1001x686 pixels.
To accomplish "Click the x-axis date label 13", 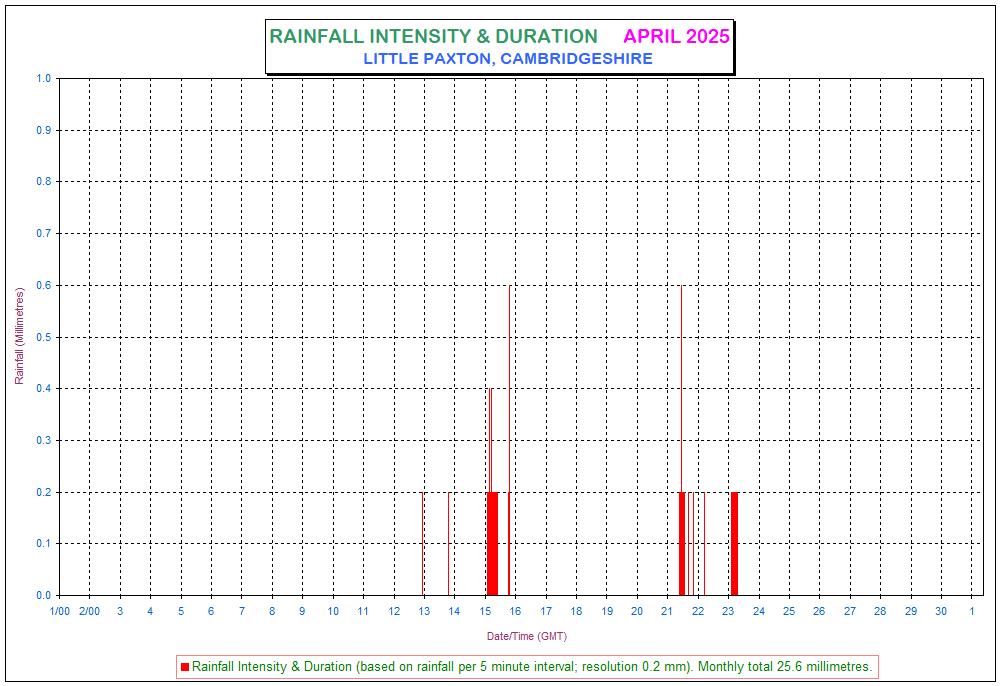I will [x=424, y=611].
